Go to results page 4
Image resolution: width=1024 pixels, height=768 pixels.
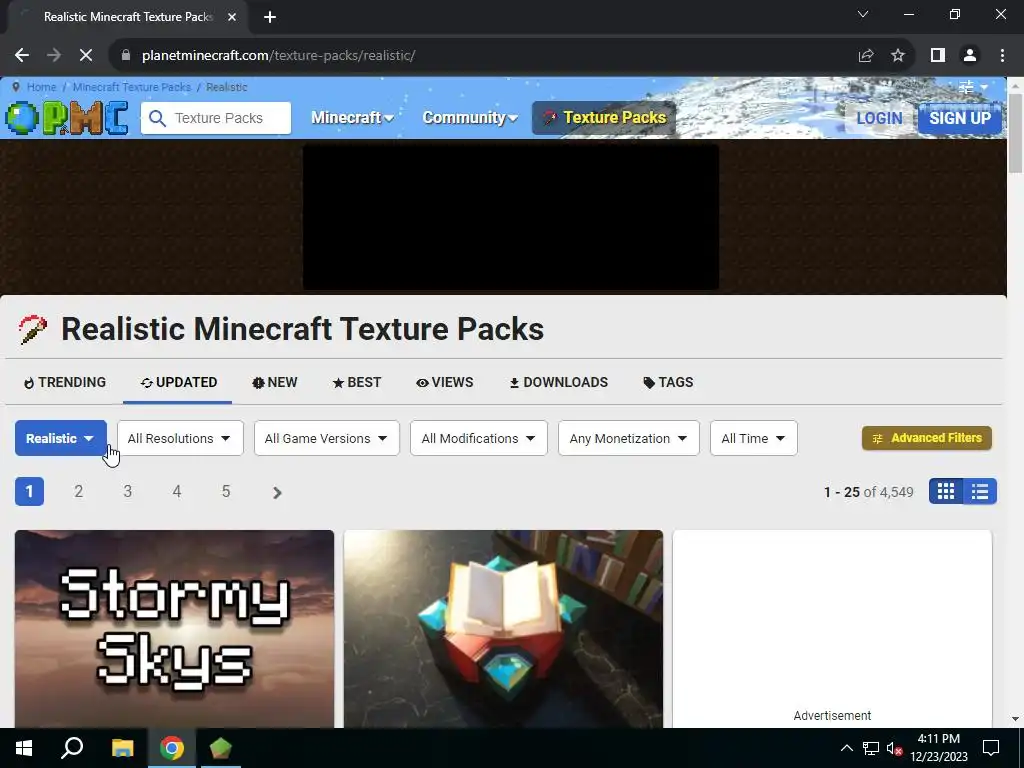coord(176,492)
